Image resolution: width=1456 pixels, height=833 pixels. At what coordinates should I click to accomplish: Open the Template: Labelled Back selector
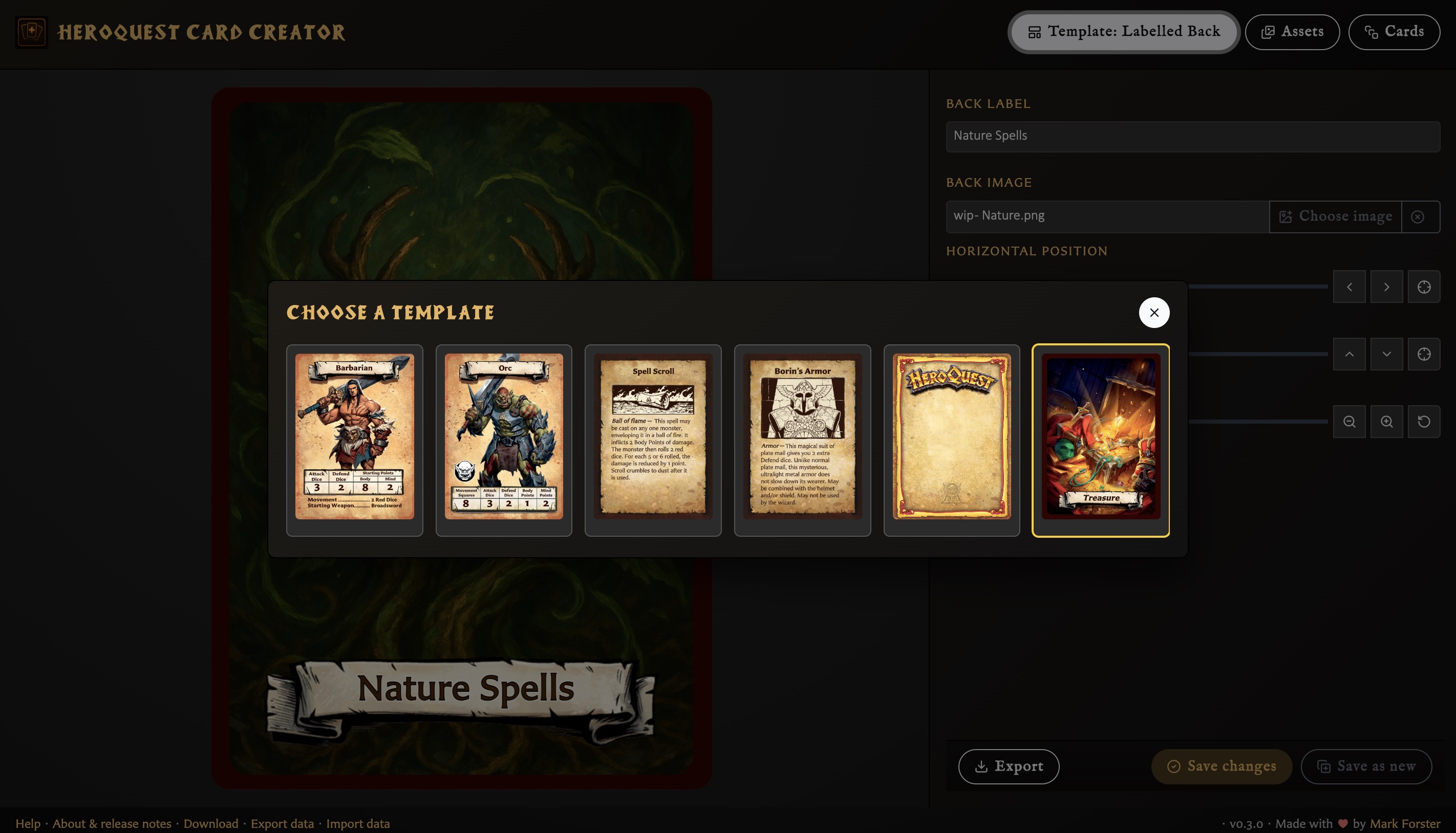(x=1123, y=31)
